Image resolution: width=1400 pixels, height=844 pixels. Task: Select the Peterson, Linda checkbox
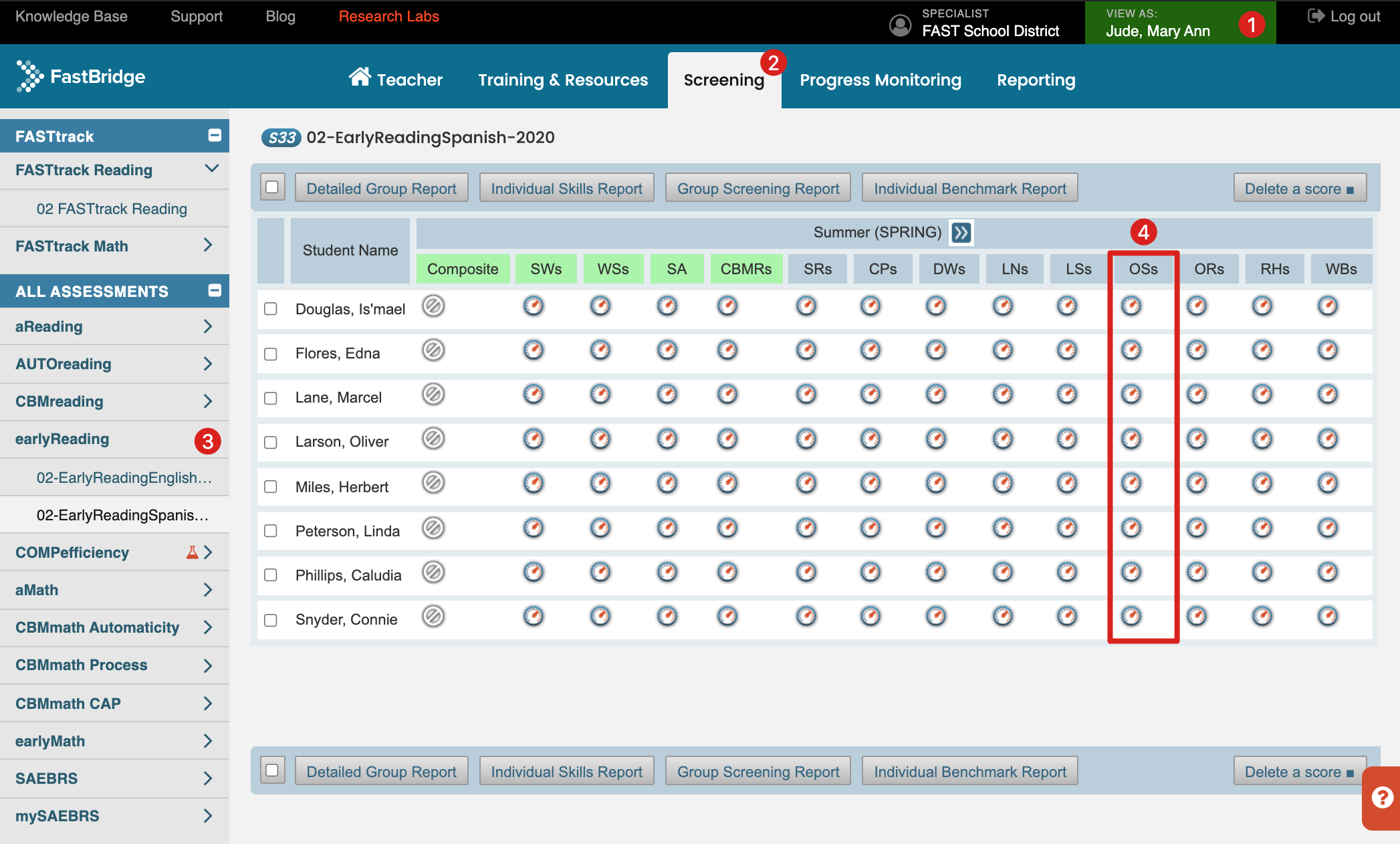point(271,531)
